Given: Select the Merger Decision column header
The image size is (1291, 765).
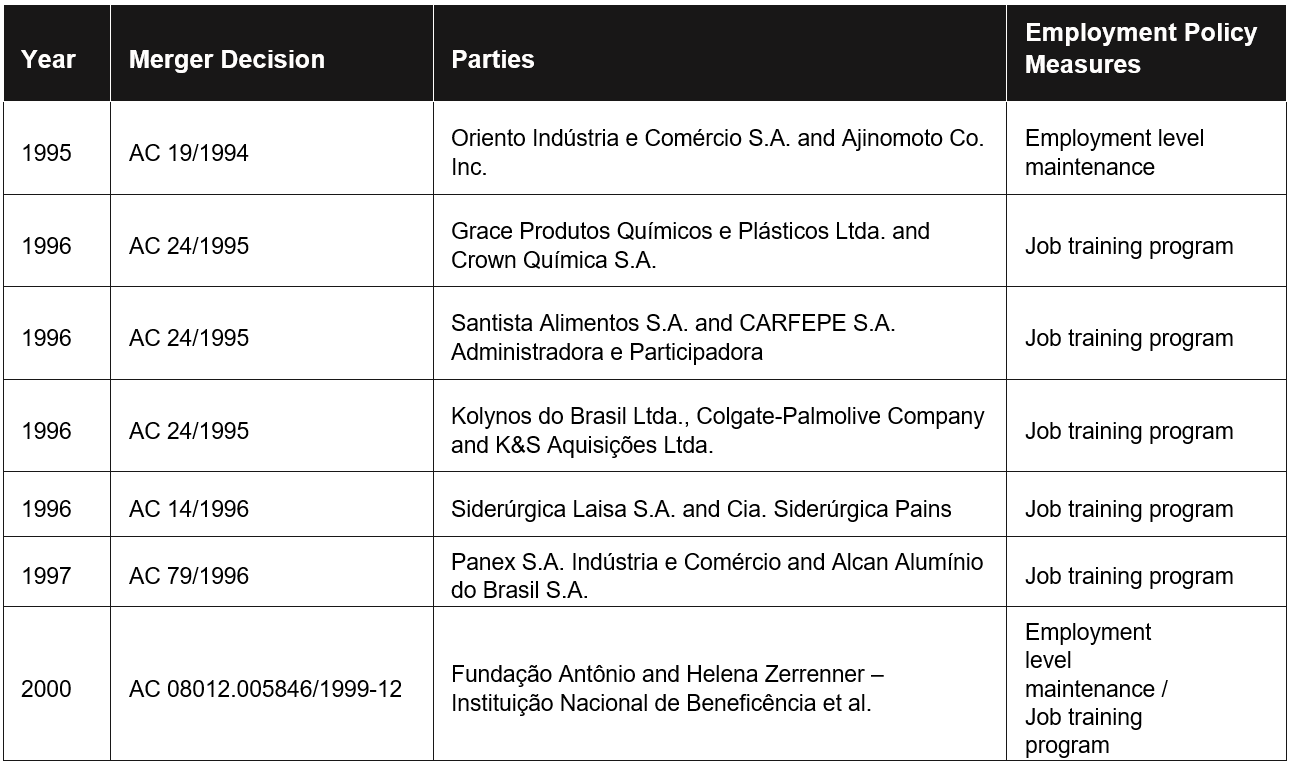Looking at the screenshot, I should click(272, 54).
